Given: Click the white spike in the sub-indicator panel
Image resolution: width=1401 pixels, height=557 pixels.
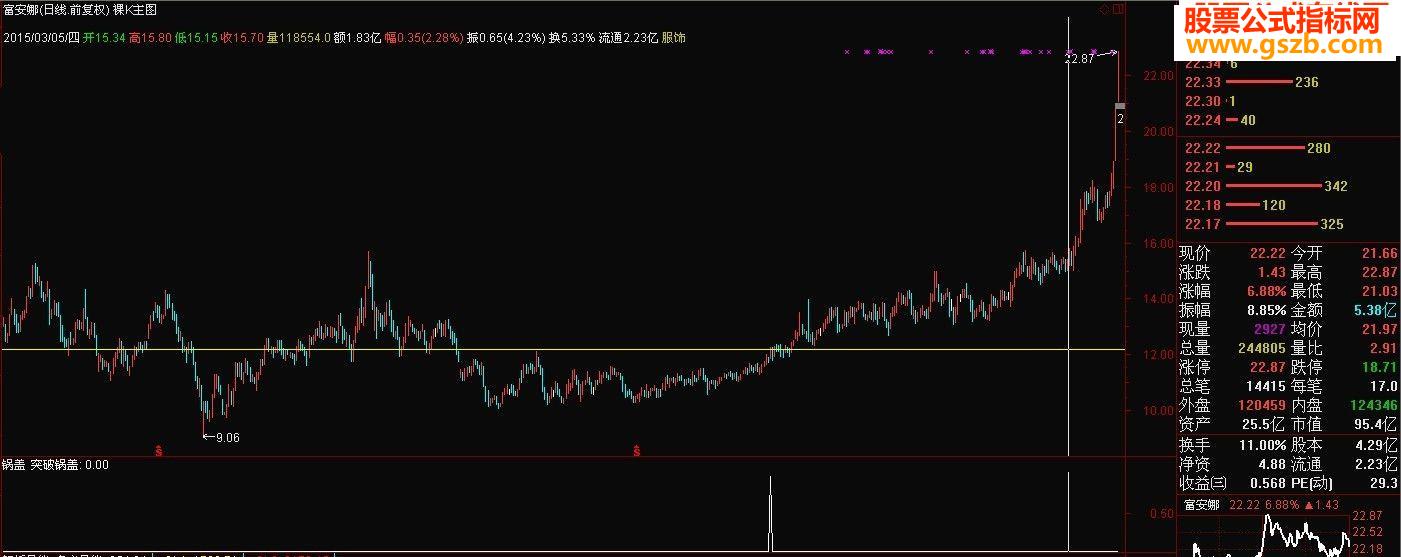Looking at the screenshot, I should 770,513.
